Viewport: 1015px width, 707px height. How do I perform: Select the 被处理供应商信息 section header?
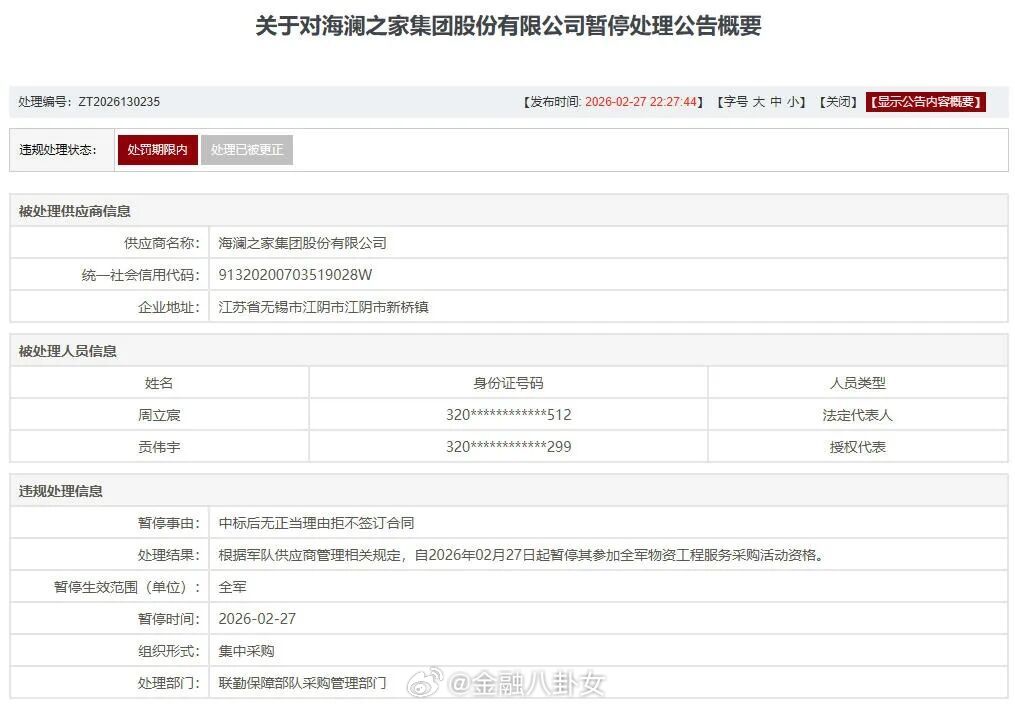pos(75,210)
